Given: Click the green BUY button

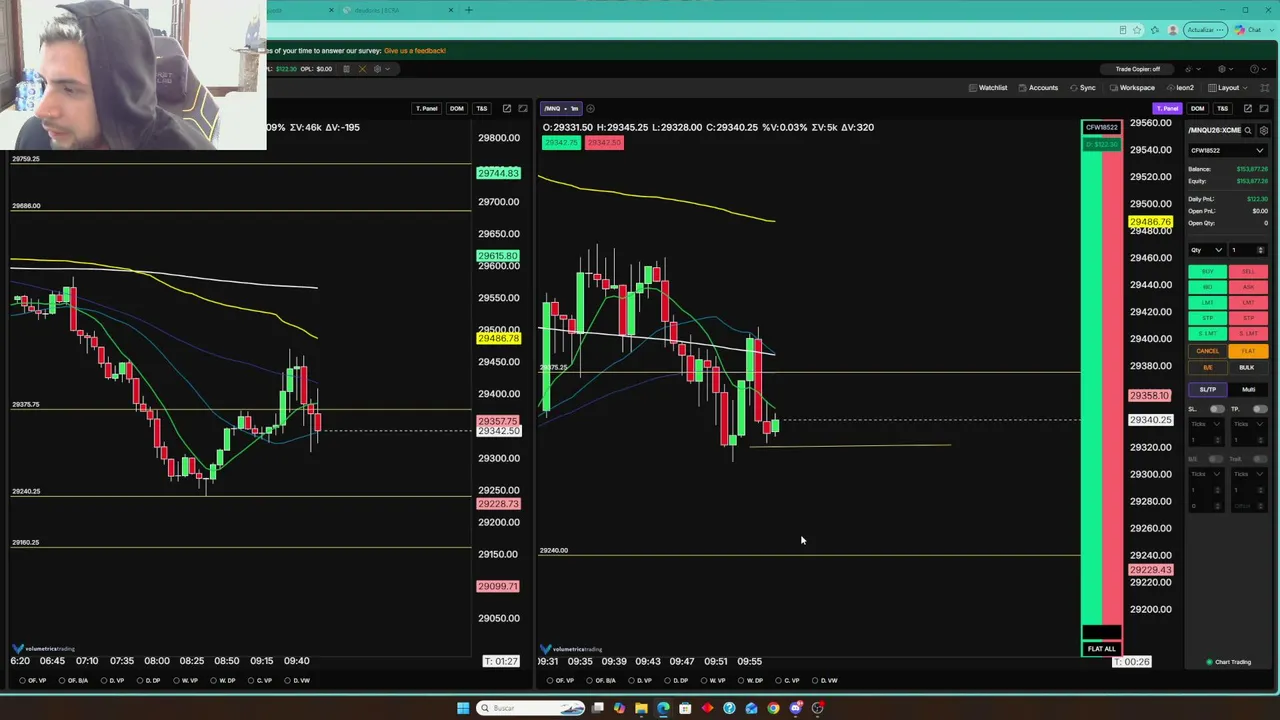Looking at the screenshot, I should pos(1207,272).
